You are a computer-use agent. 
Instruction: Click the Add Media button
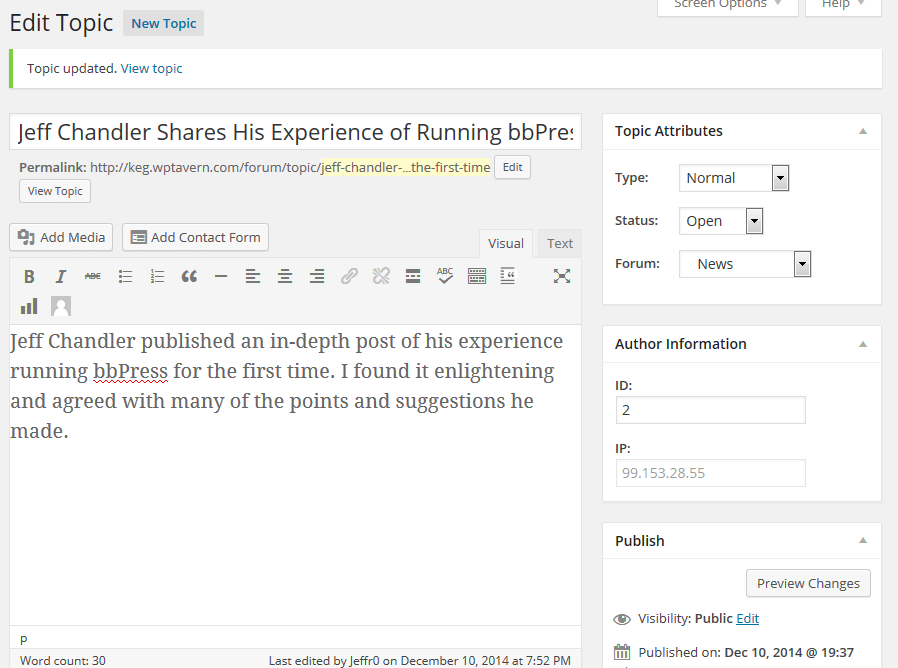tap(61, 237)
